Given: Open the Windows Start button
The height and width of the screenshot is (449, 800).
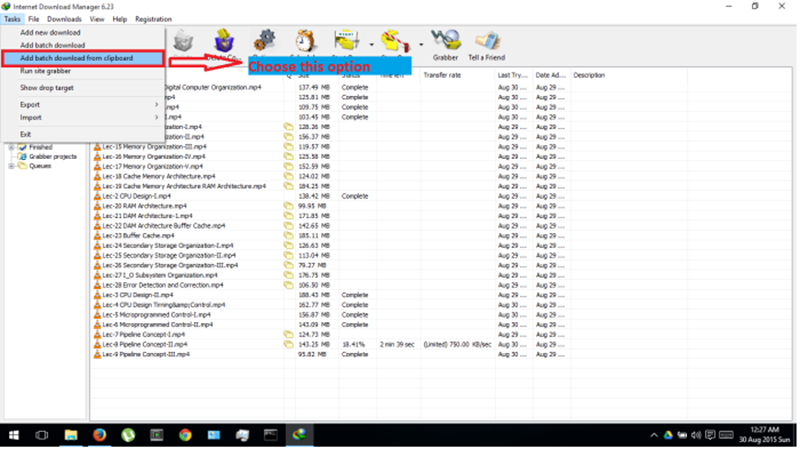Looking at the screenshot, I should (x=14, y=435).
